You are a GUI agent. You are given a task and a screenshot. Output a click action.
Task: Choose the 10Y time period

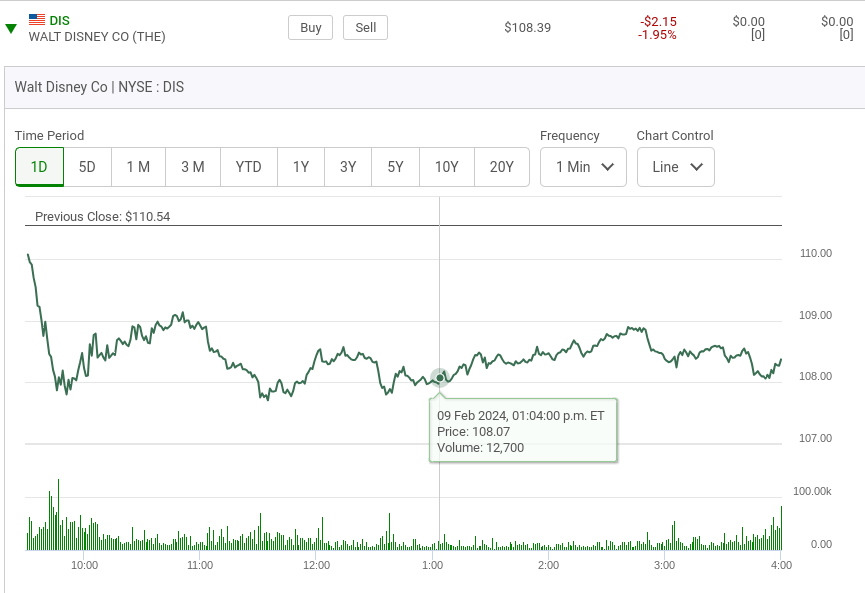coord(447,167)
